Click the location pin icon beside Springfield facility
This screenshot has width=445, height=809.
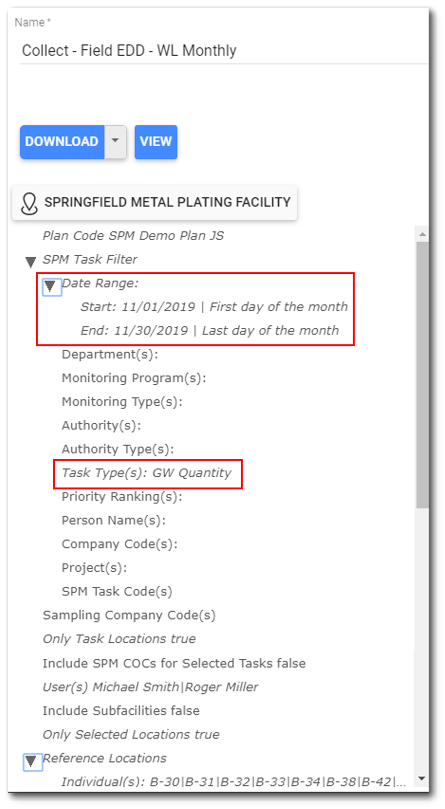coord(29,203)
